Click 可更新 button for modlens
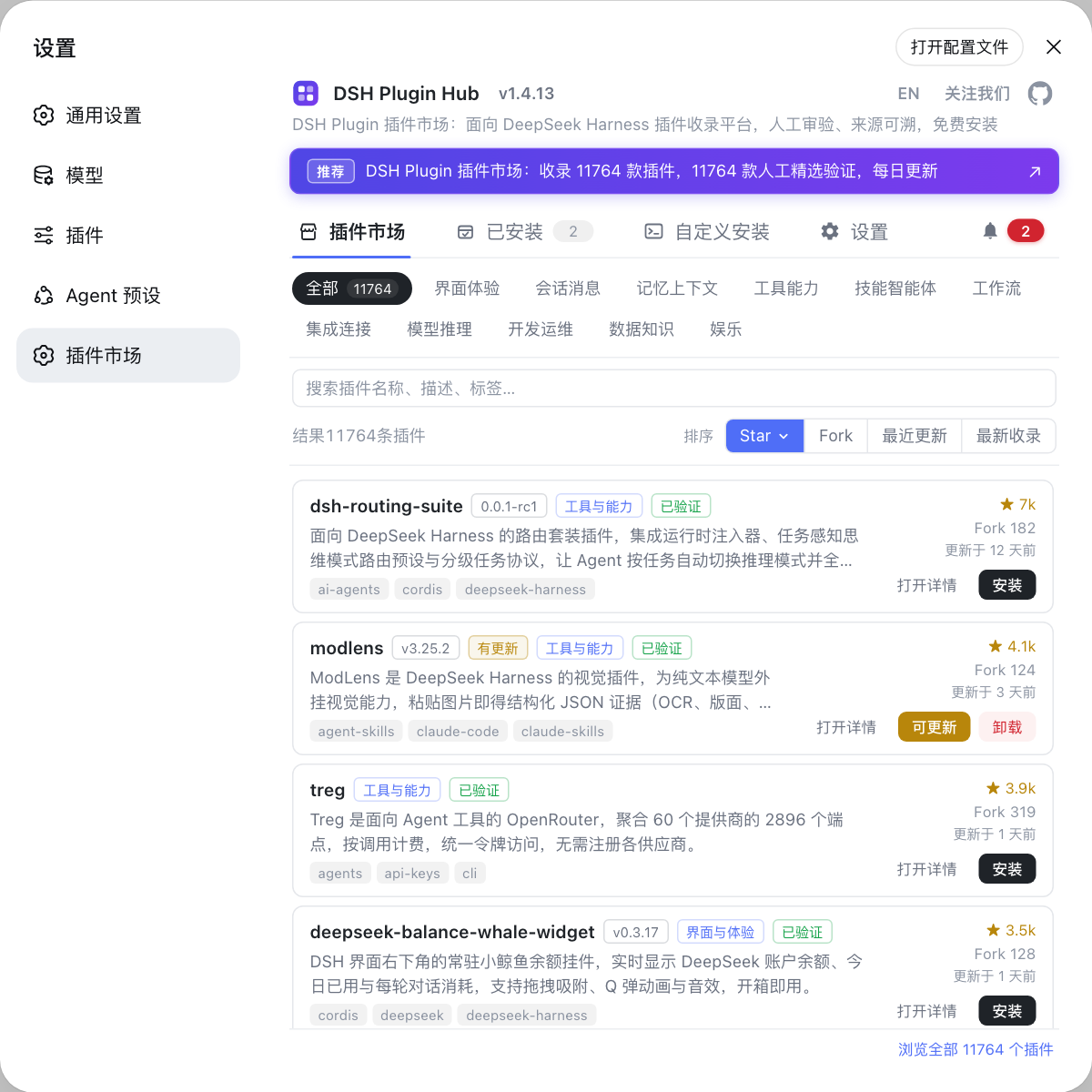 coord(934,727)
